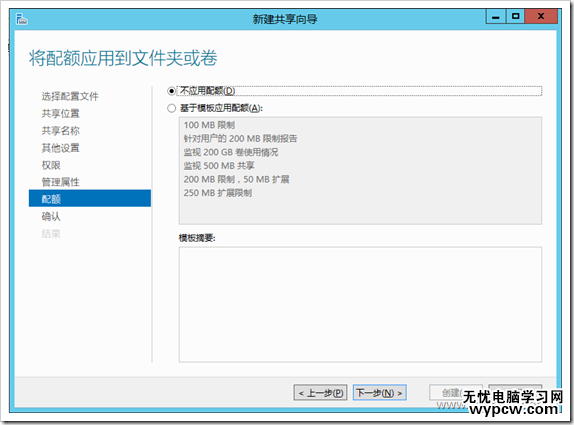Go to the 确认 step
The width and height of the screenshot is (574, 425).
point(51,216)
